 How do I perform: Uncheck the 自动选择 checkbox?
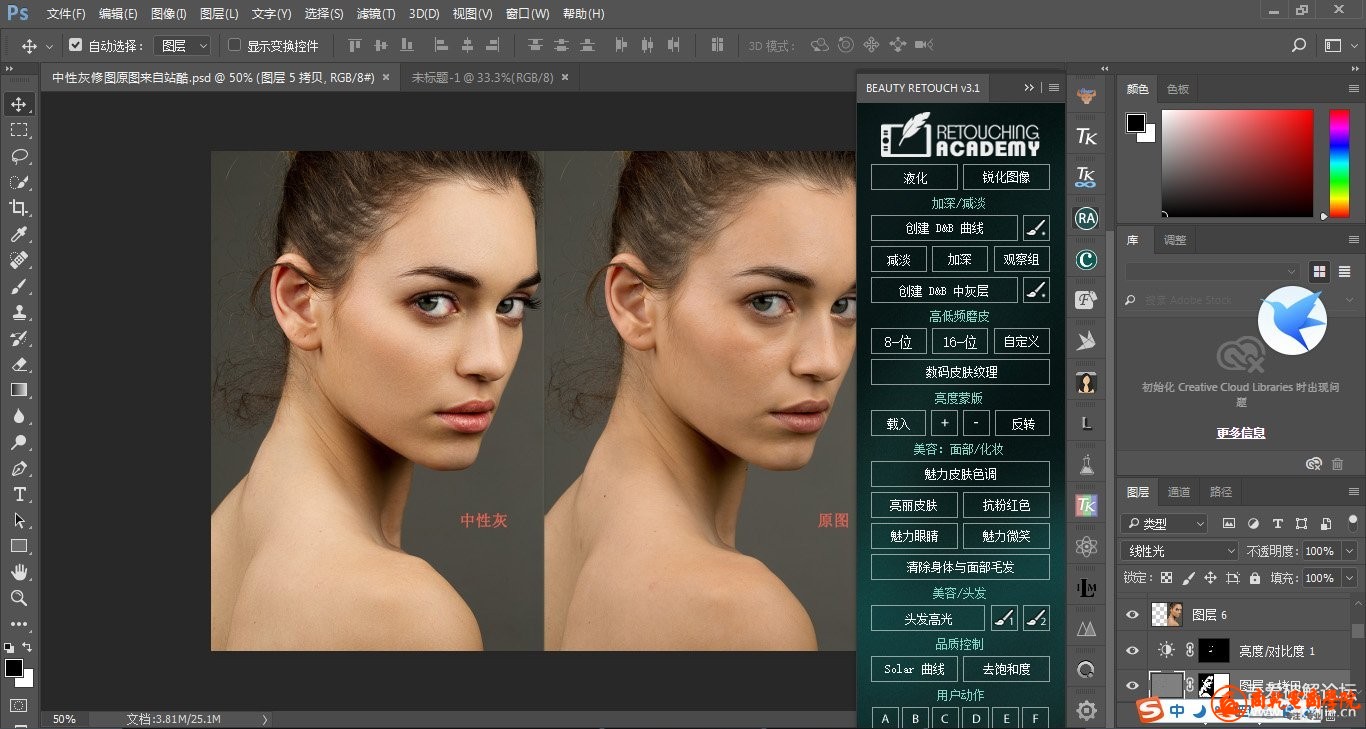76,46
